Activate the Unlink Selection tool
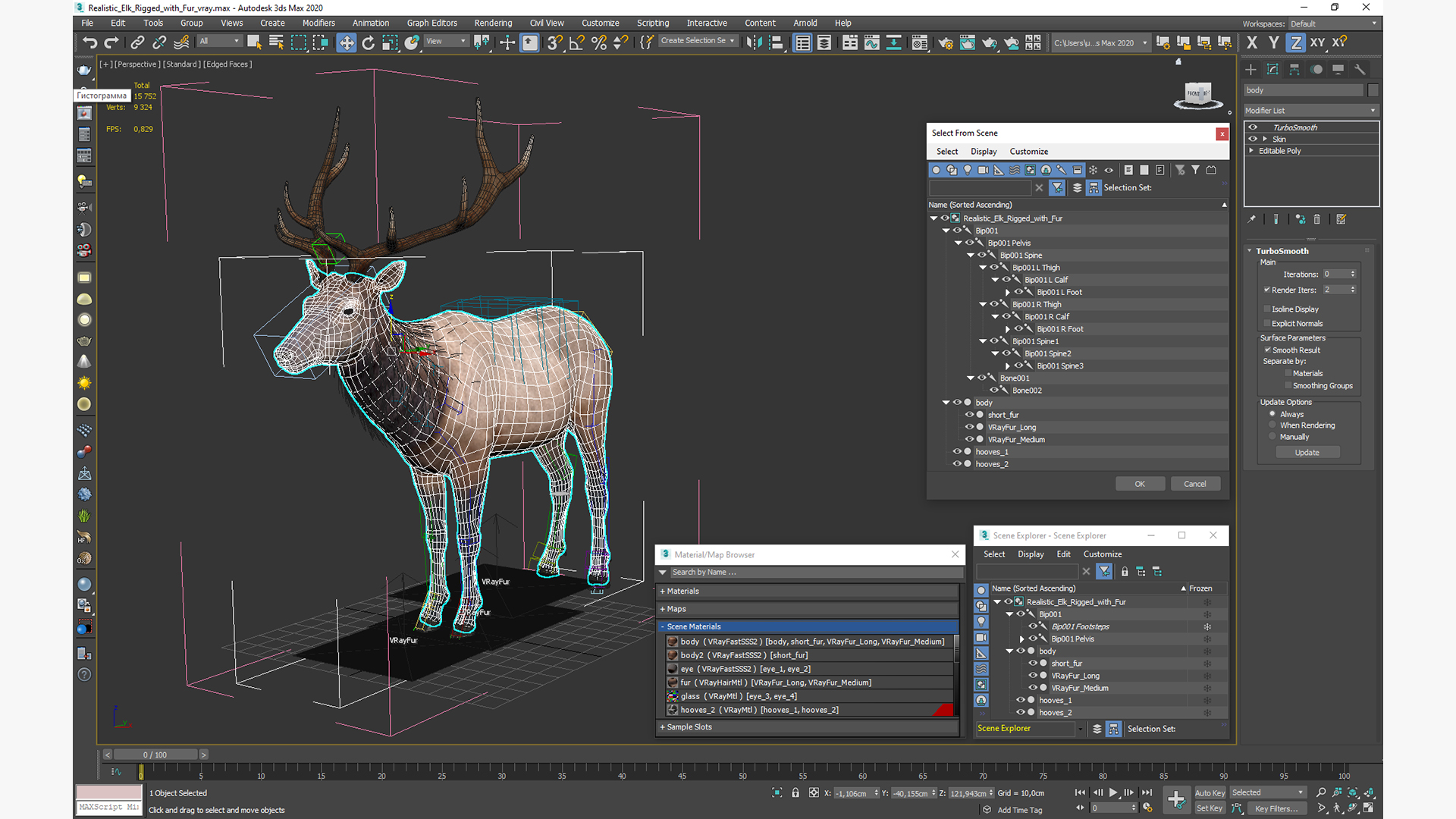 [x=159, y=42]
